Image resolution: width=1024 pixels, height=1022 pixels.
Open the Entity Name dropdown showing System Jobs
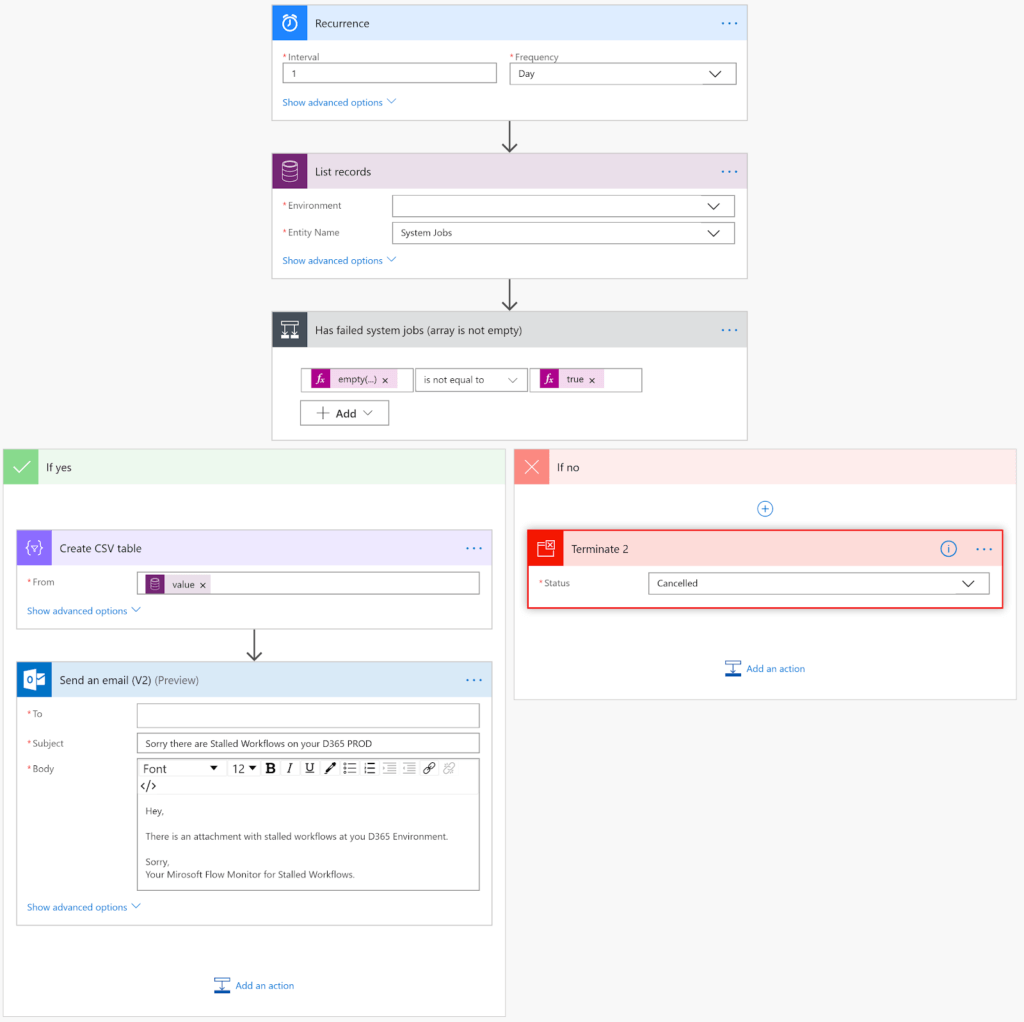tap(562, 233)
